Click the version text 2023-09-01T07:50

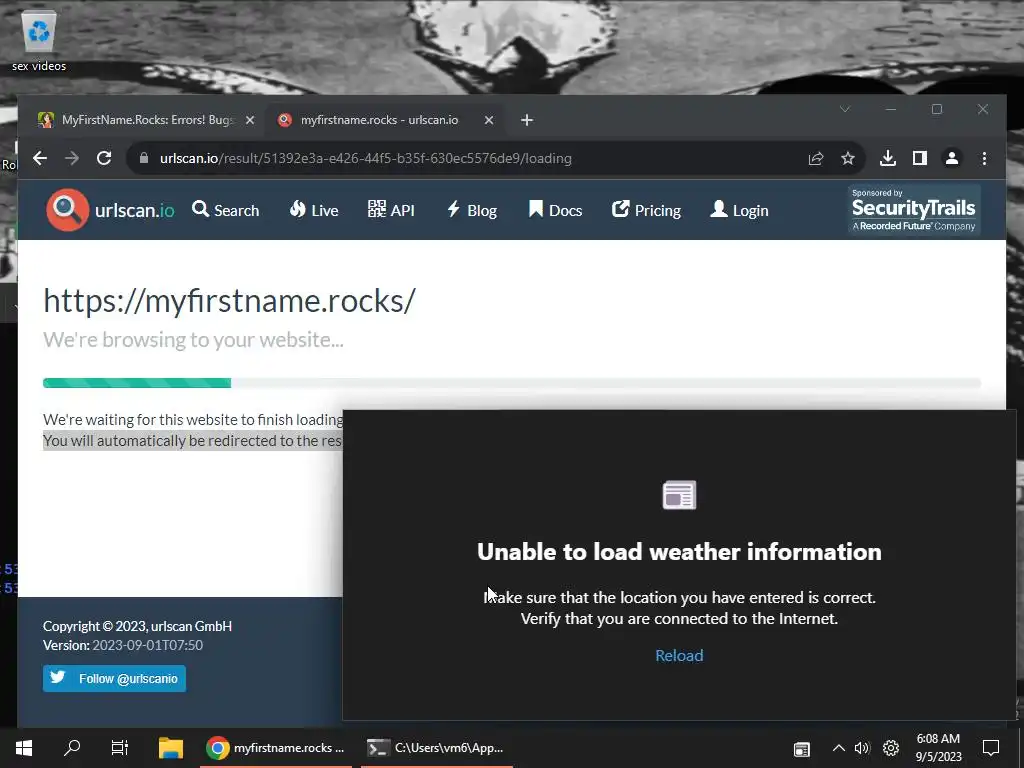click(148, 645)
